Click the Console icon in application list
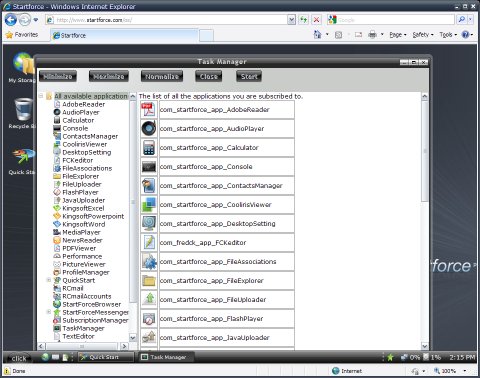This screenshot has height=378, width=480. click(148, 167)
